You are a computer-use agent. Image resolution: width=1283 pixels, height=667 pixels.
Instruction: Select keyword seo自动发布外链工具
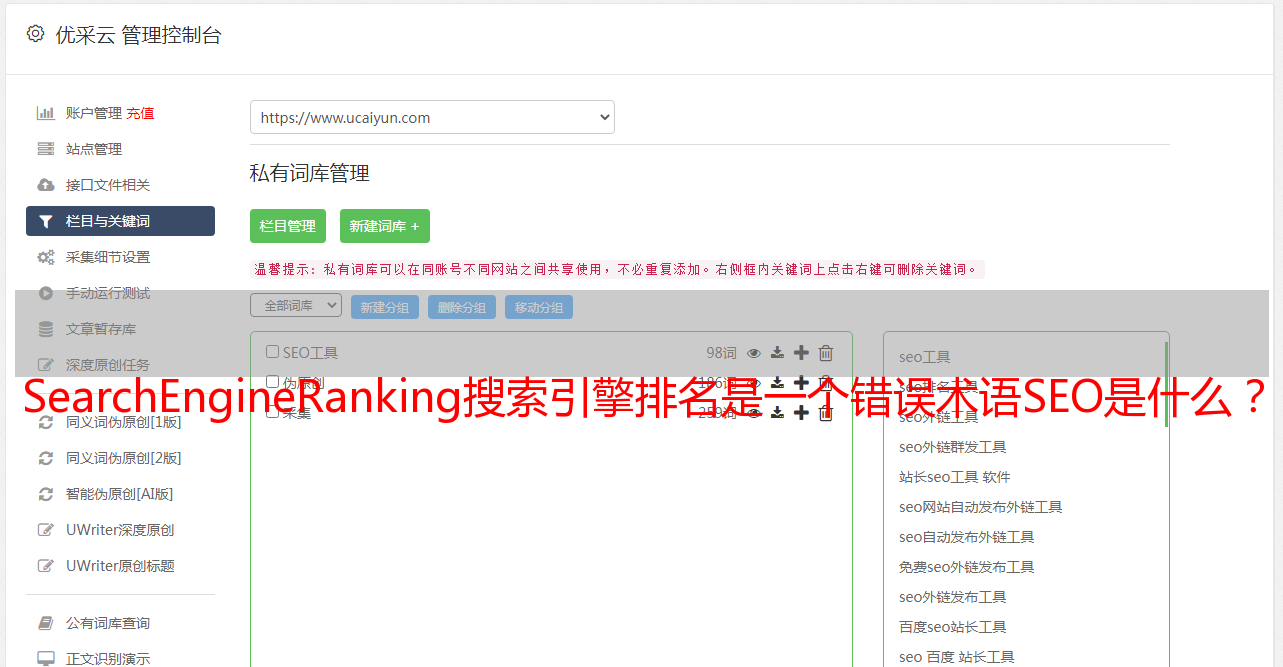pos(967,537)
